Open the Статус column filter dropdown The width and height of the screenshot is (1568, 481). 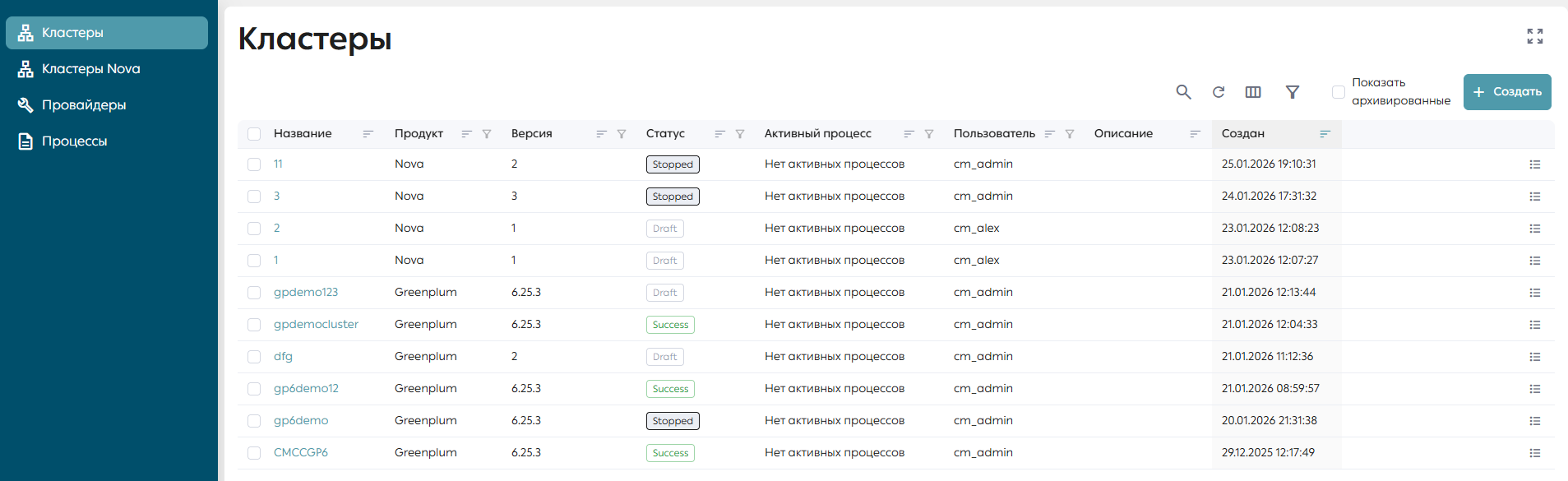[x=740, y=134]
